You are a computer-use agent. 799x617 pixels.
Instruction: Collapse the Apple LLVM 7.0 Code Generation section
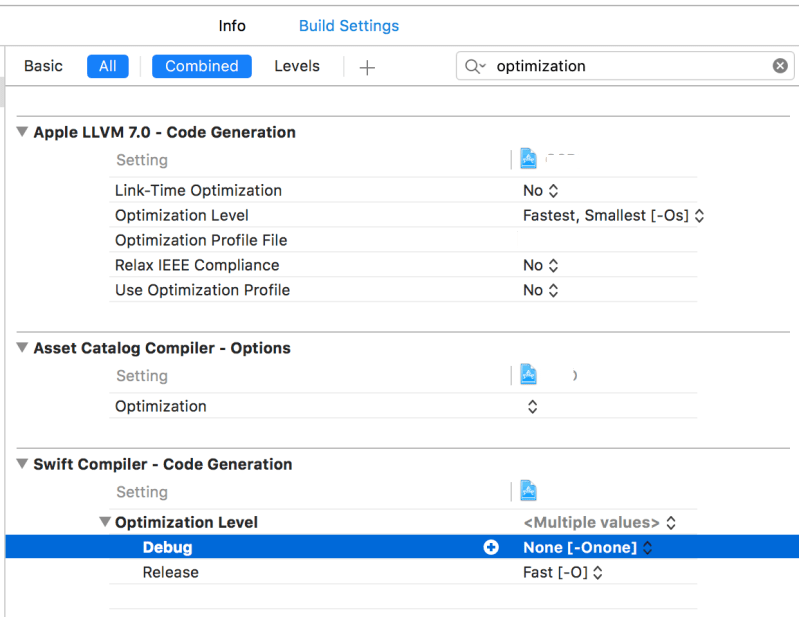[22, 132]
